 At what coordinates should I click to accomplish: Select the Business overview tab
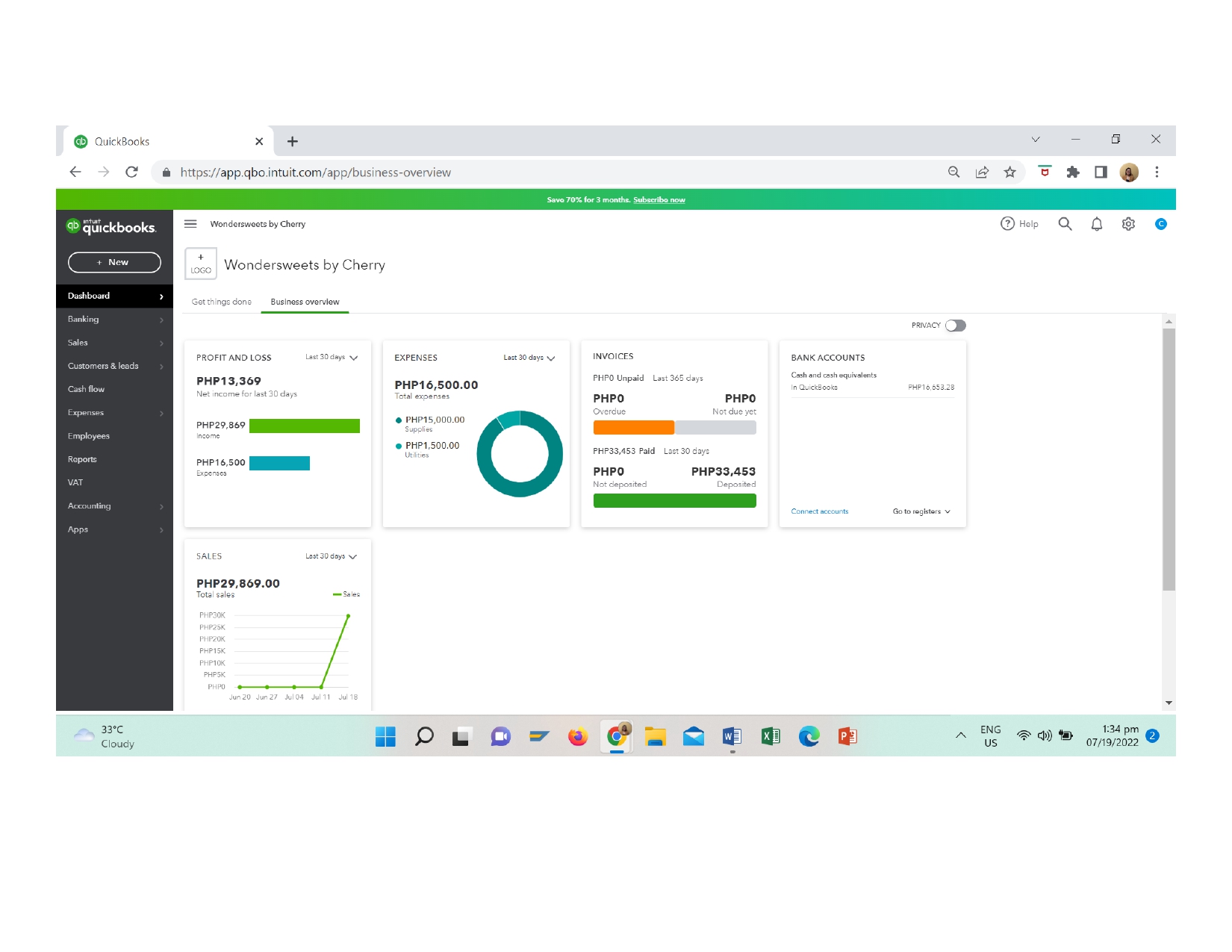305,302
